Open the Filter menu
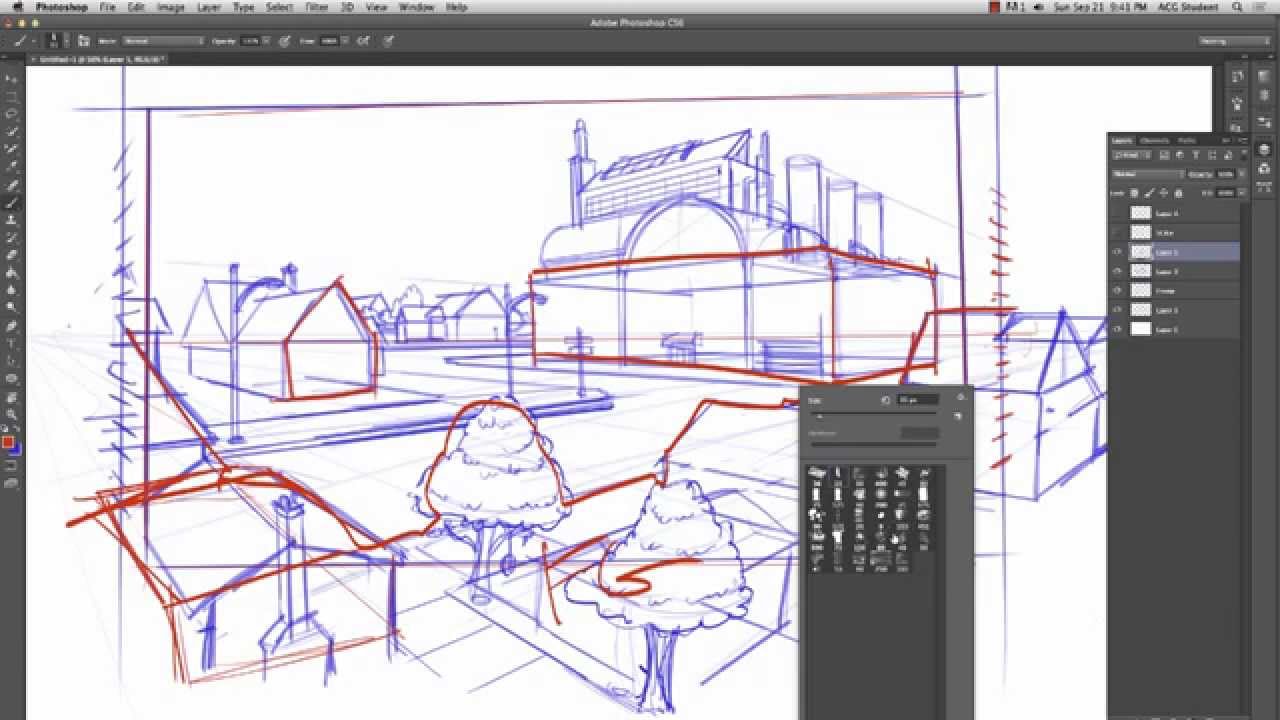Image resolution: width=1280 pixels, height=720 pixels. pyautogui.click(x=317, y=7)
